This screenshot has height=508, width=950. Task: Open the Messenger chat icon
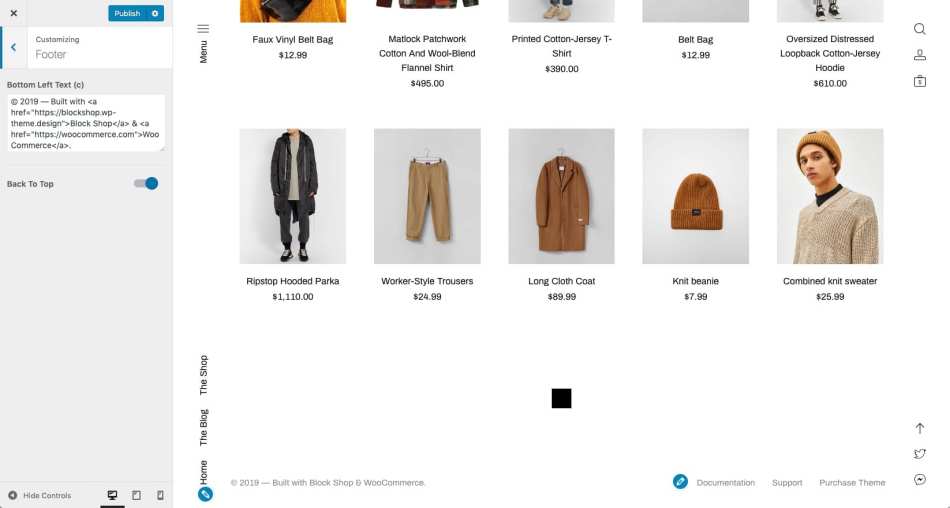[919, 480]
